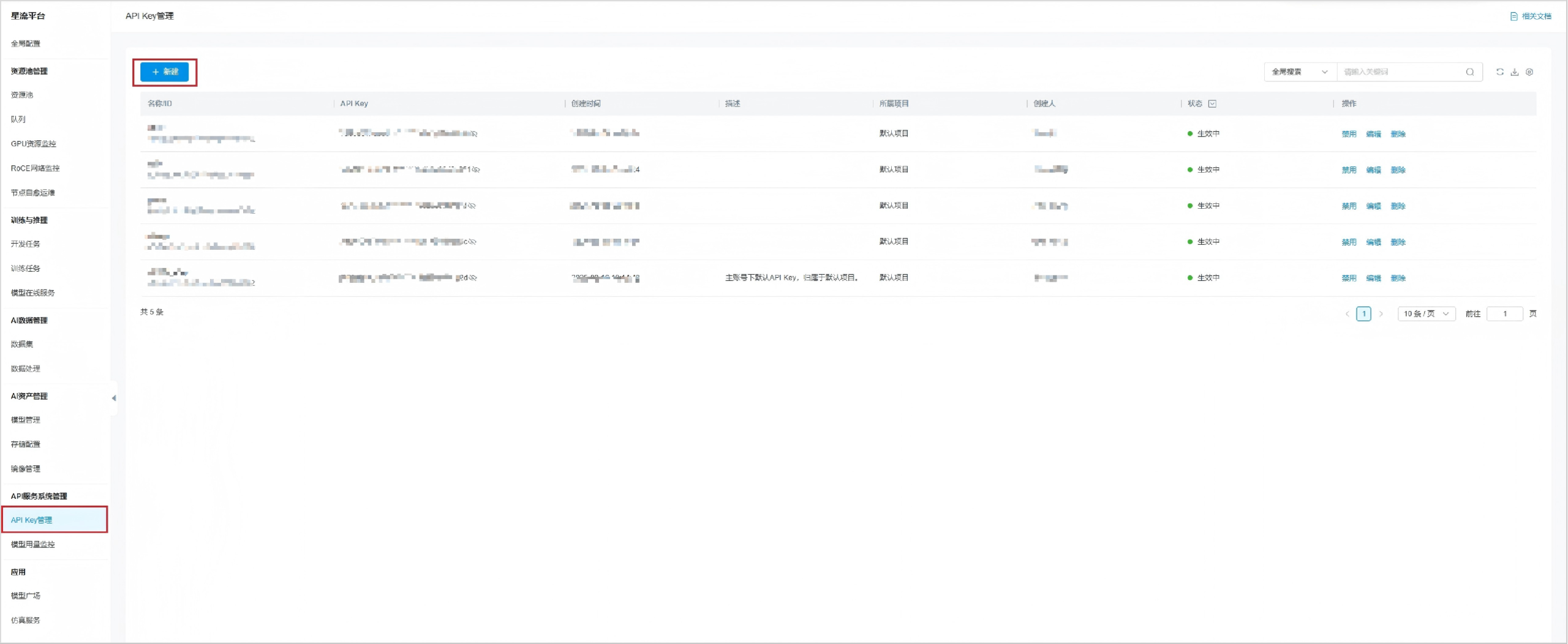Toggle visibility of third row's API key

[x=472, y=206]
